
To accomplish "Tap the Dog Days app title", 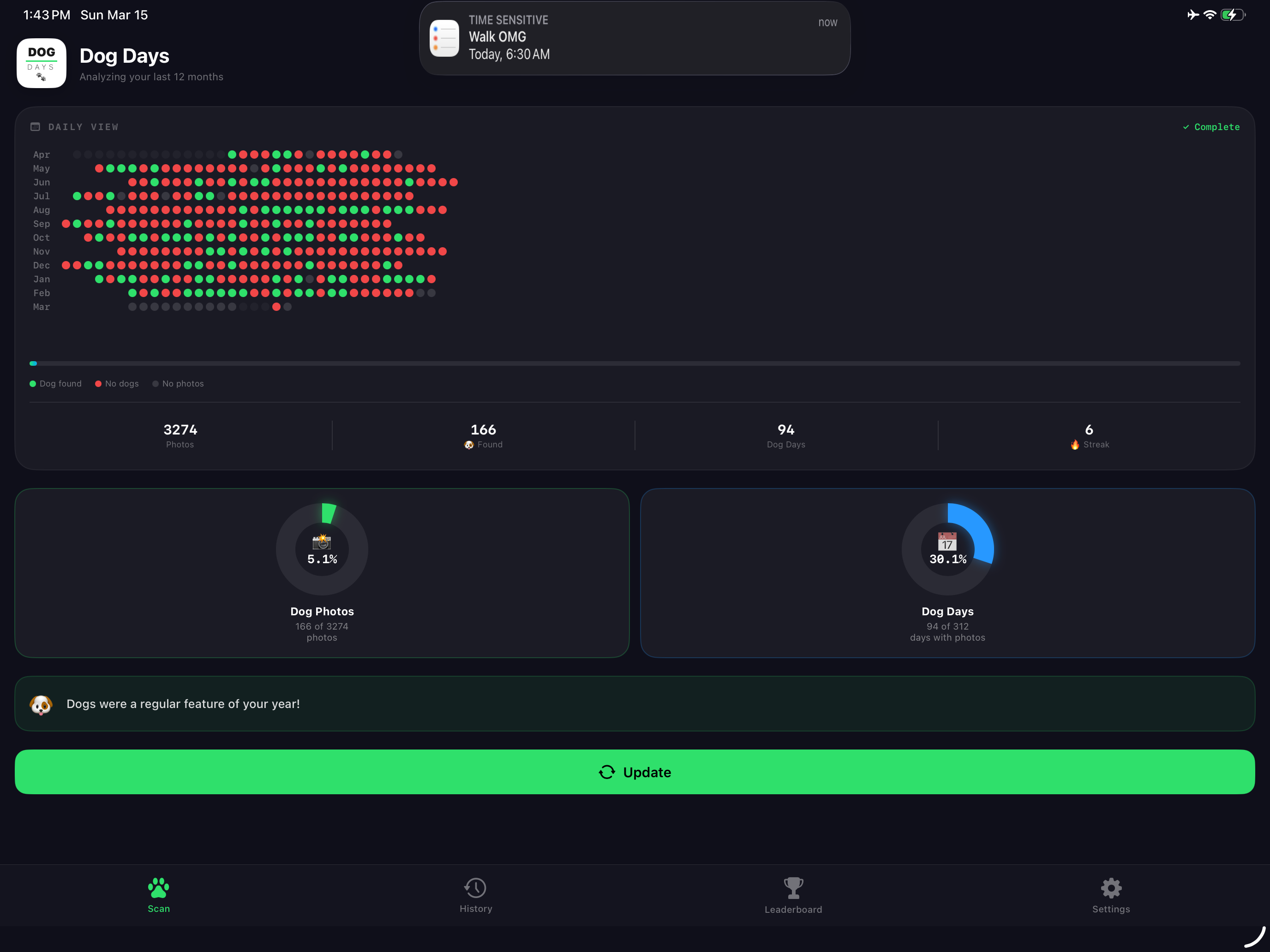I will (124, 56).
